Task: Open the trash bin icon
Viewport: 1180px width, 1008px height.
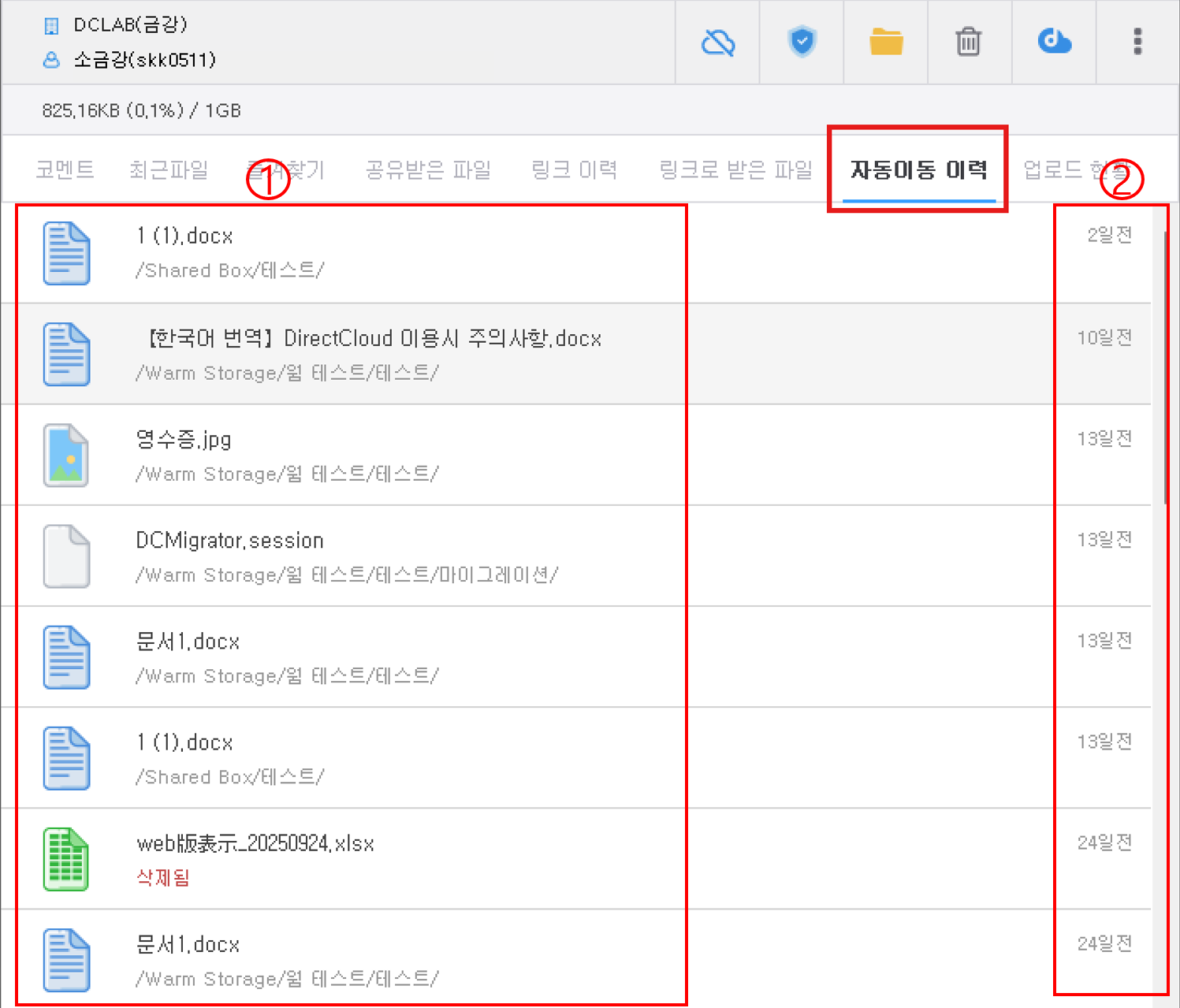Action: pos(969,42)
